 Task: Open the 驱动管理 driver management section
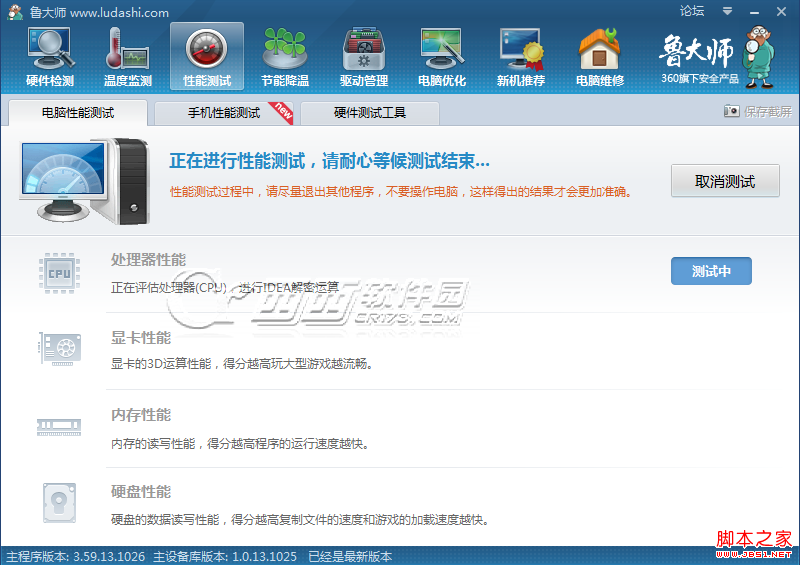[x=364, y=57]
